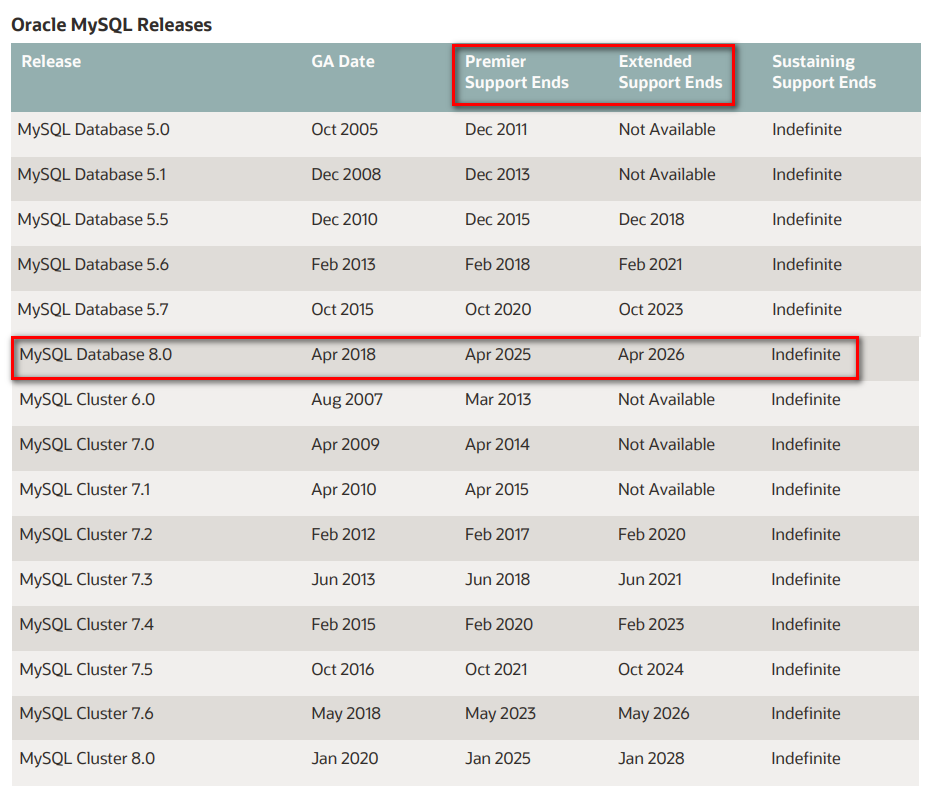Click the 'Apr 2025' premier support cell

pos(498,354)
